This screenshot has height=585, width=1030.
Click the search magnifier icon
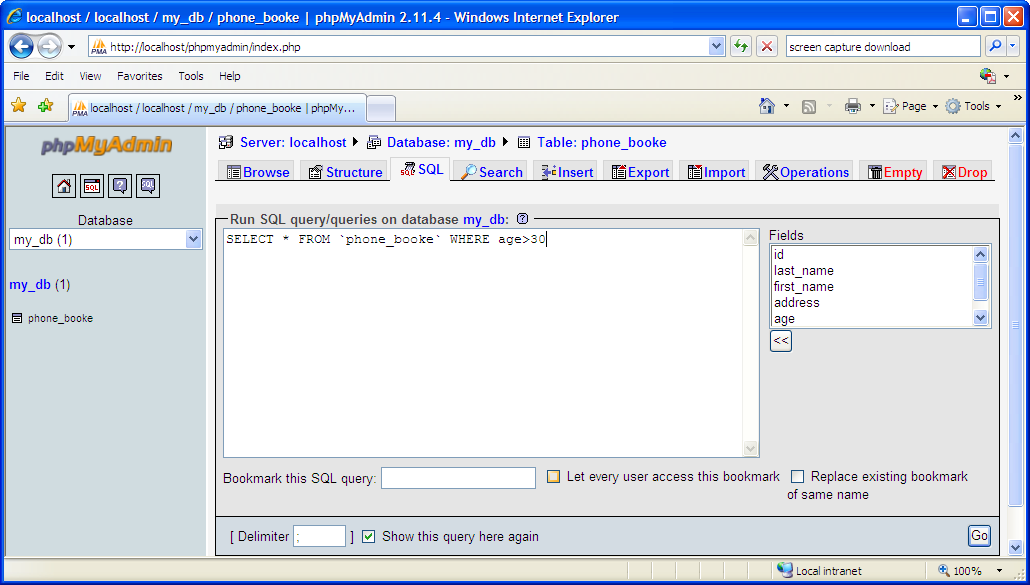tap(995, 46)
